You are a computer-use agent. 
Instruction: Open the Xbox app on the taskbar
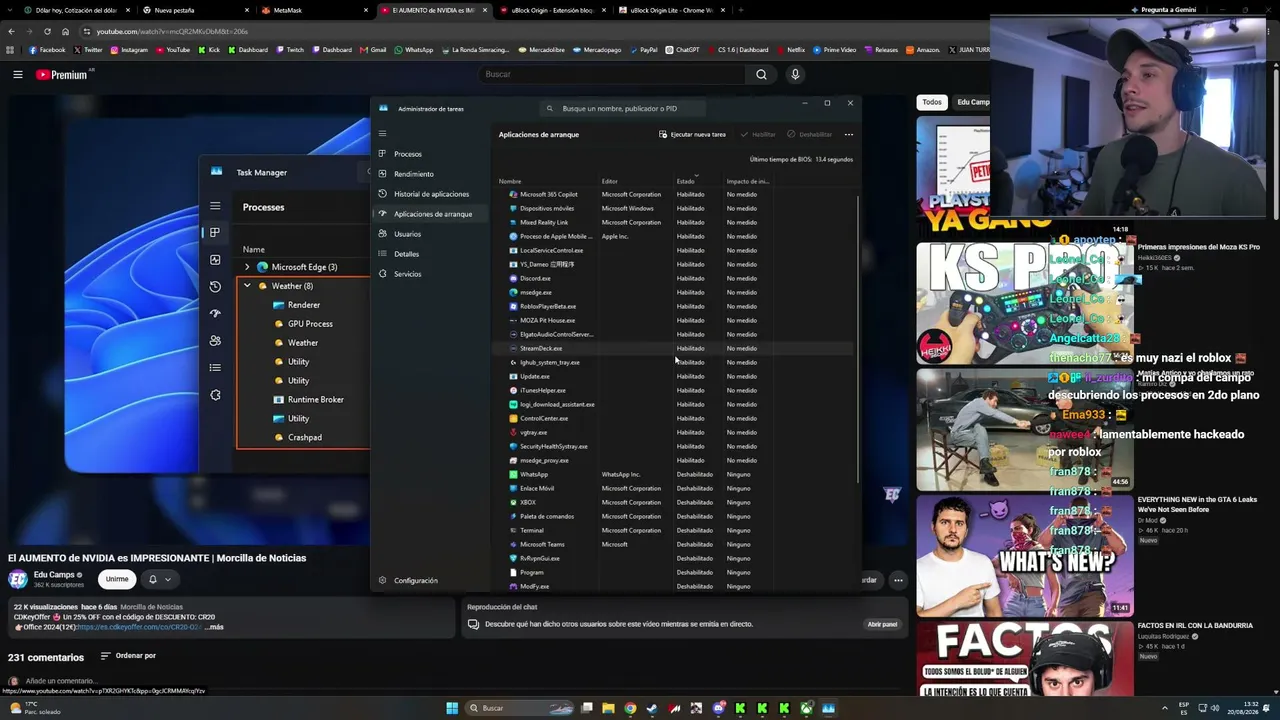pos(806,708)
